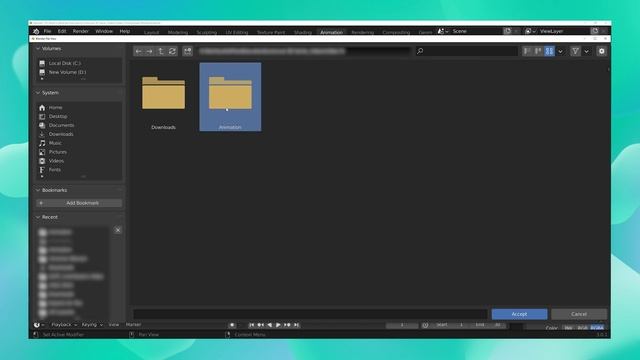This screenshot has width=640, height=360.
Task: Open the Edit menu
Action: coord(62,31)
